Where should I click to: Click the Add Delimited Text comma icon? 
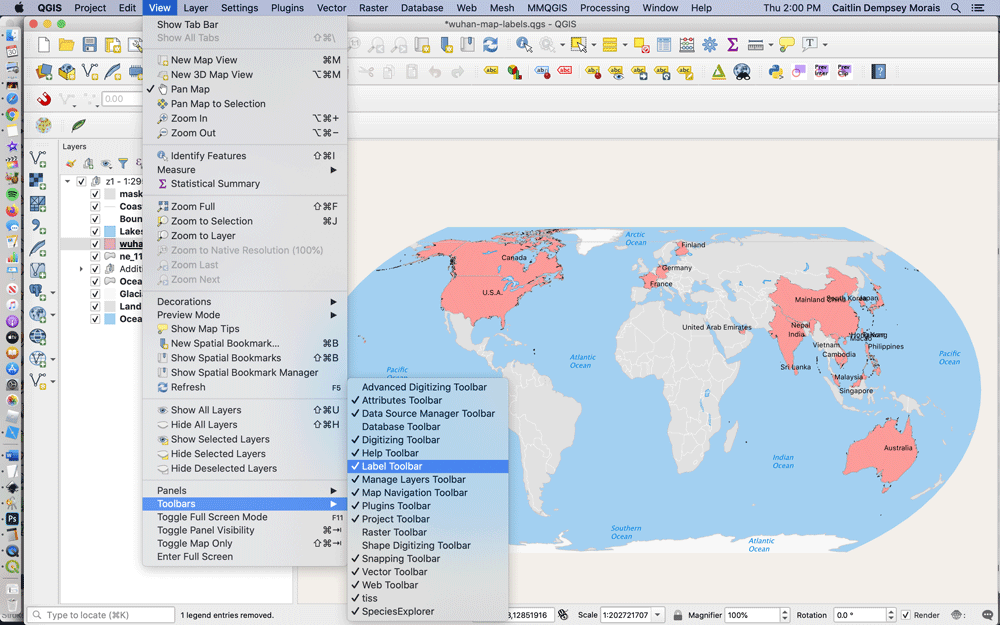click(x=38, y=226)
